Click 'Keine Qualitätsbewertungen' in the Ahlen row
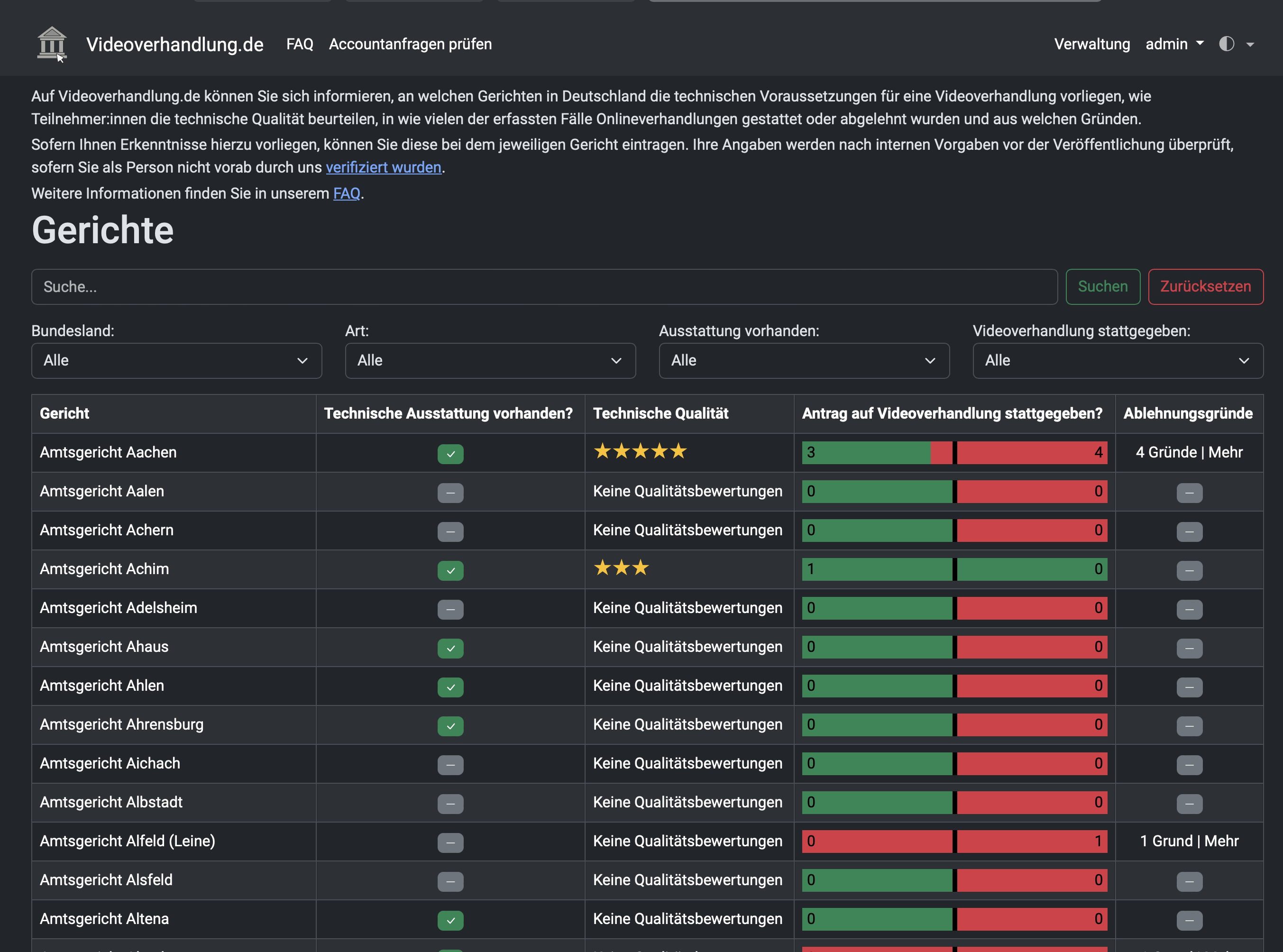 click(687, 686)
